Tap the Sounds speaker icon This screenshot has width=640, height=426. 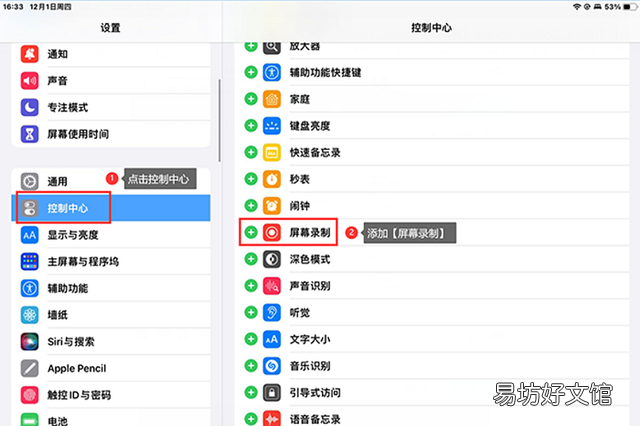[x=29, y=80]
